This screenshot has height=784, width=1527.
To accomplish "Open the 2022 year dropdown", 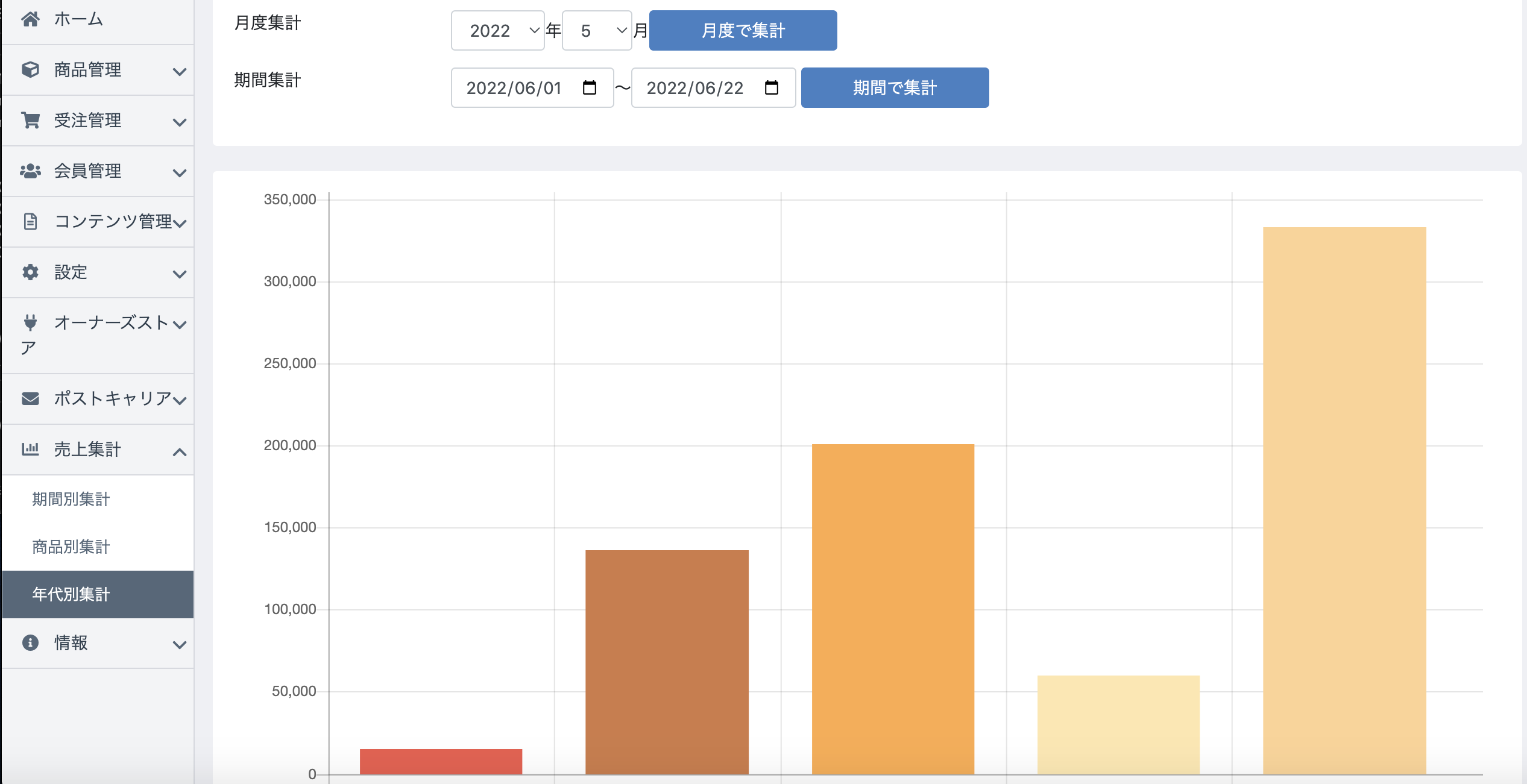I will point(497,31).
